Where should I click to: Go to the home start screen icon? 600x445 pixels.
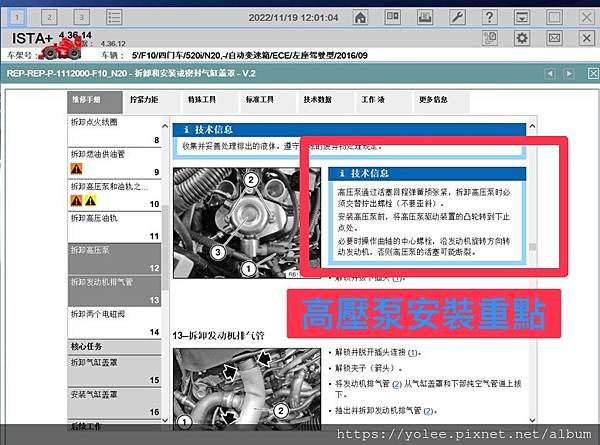click(x=360, y=17)
